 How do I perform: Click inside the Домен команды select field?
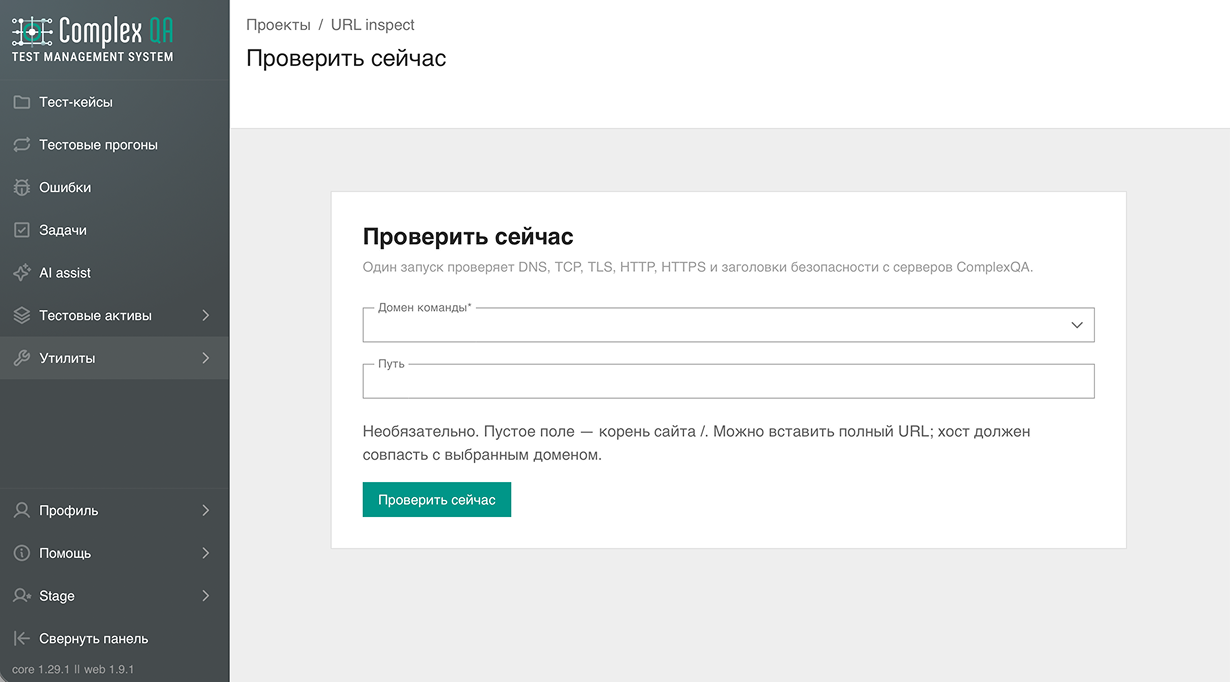coord(729,325)
